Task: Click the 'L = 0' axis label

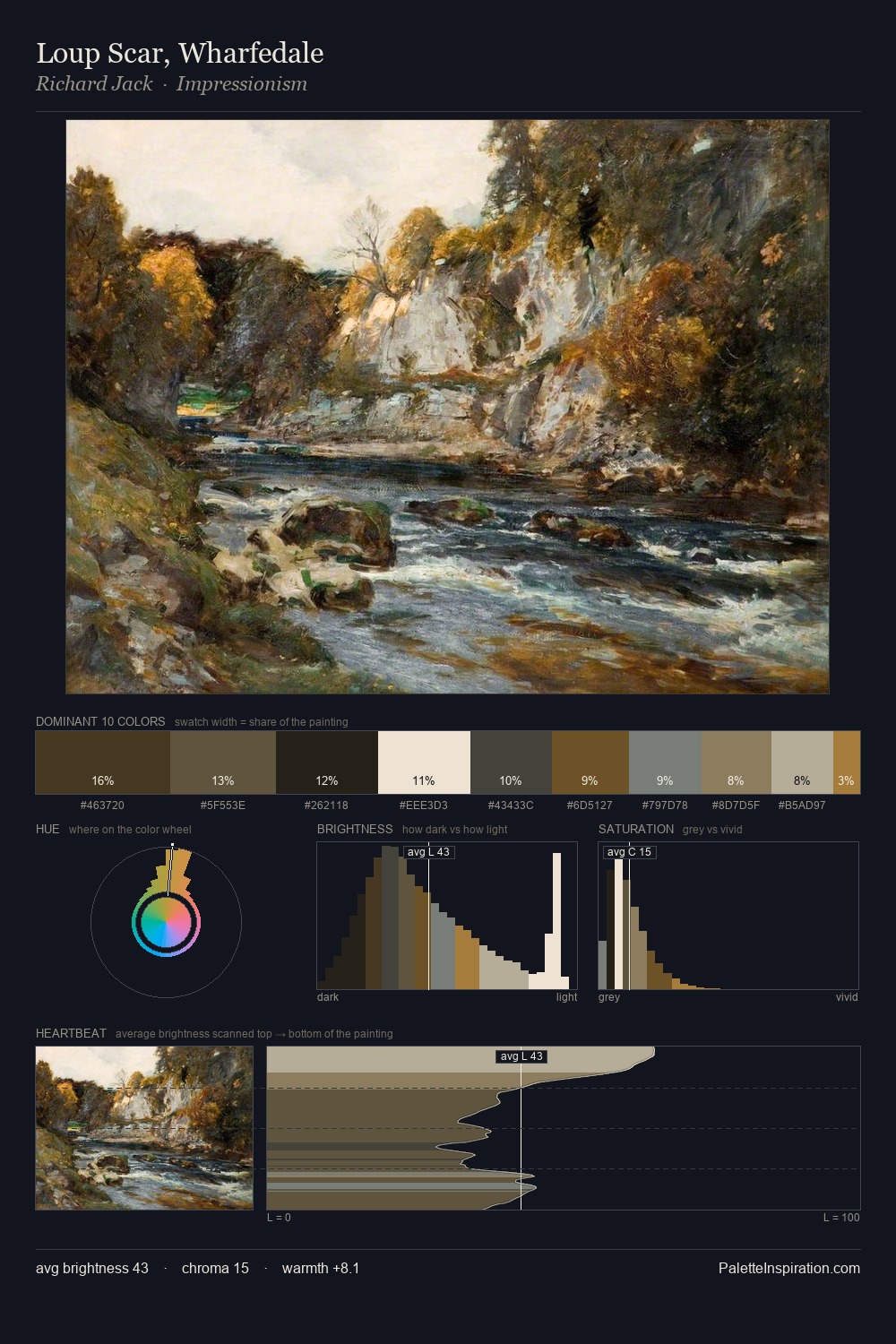Action: pos(279,1218)
